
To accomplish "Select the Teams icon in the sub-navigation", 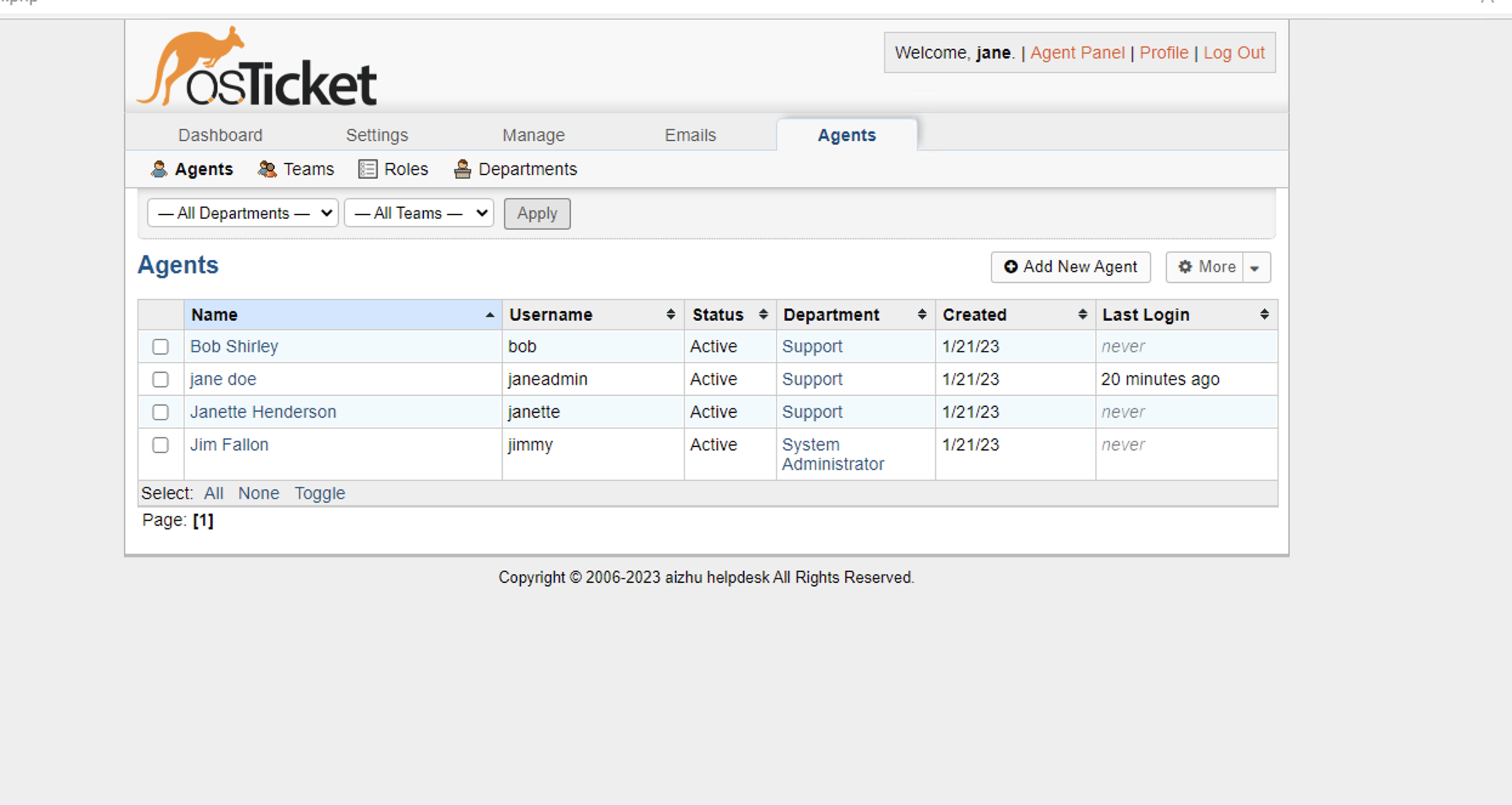I will (x=267, y=169).
